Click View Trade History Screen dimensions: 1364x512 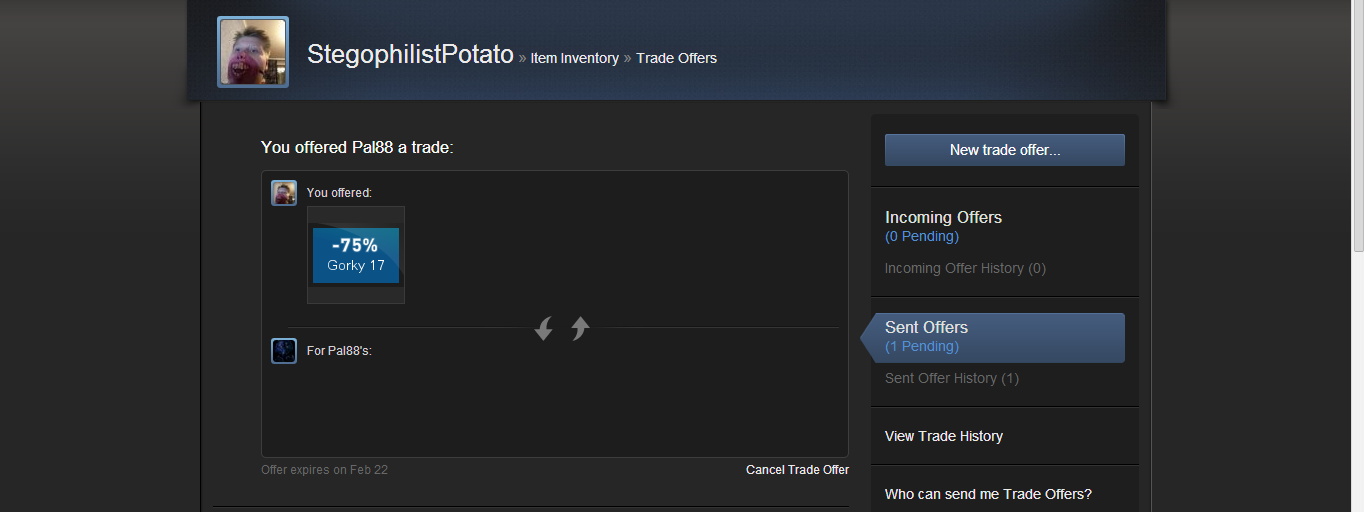click(x=944, y=436)
